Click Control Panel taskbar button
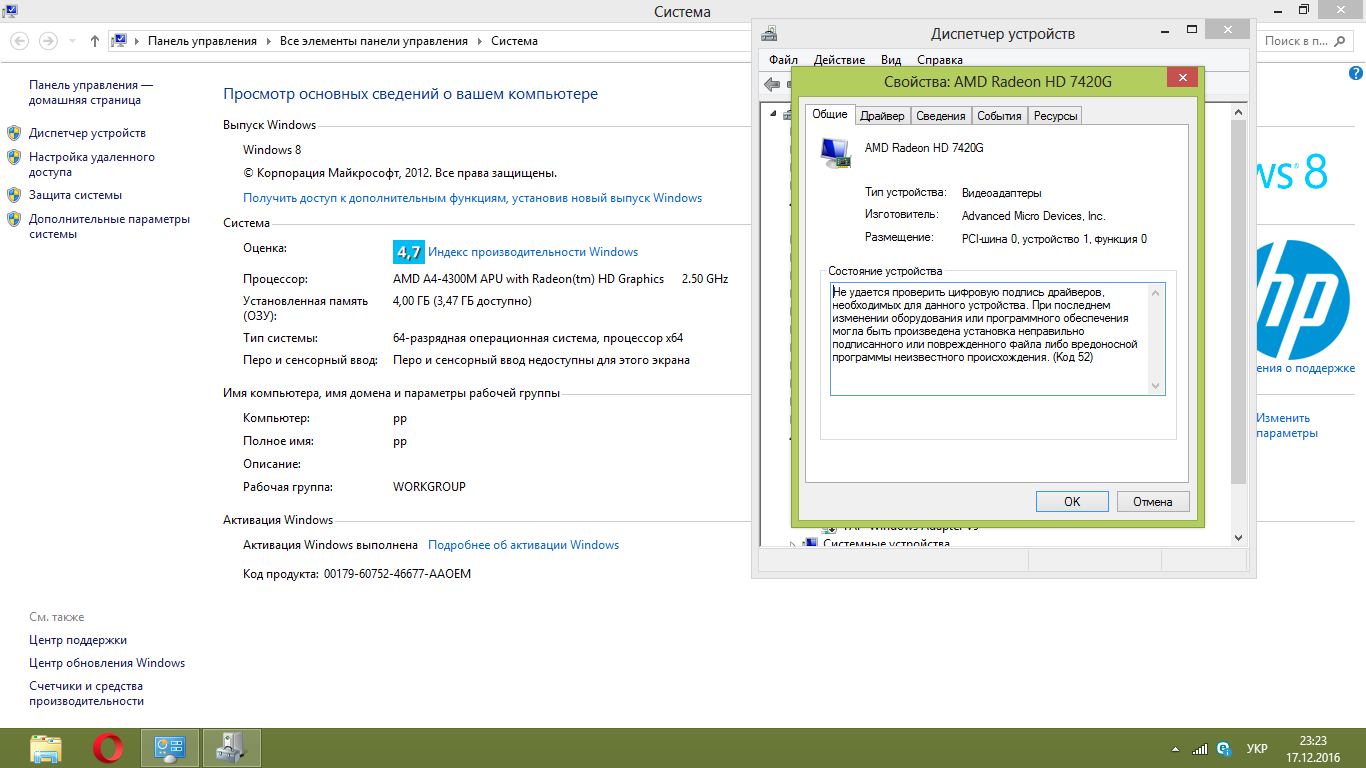Screen dimensions: 1366x768 [x=170, y=748]
